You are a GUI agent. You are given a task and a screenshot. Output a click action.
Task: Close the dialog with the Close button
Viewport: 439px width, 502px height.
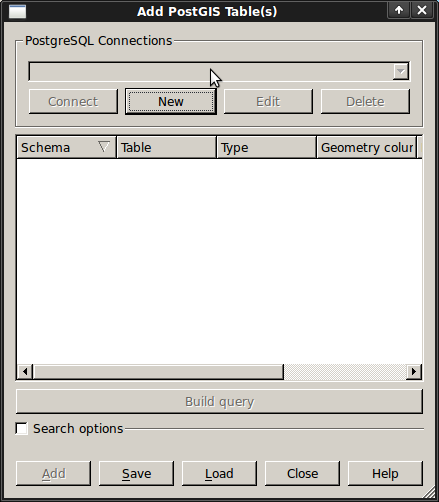pyautogui.click(x=302, y=473)
